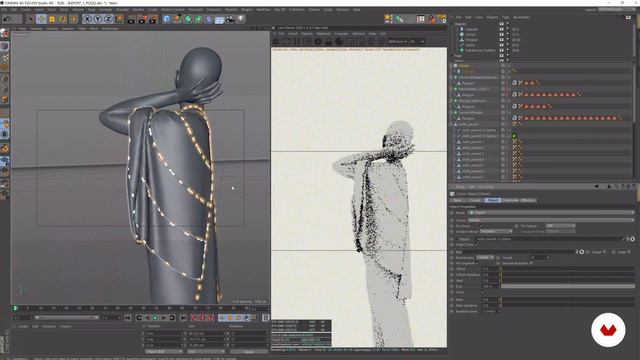Screen dimensions: 640x360
Task: Toggle the Y axis lock
Action: click(98, 19)
